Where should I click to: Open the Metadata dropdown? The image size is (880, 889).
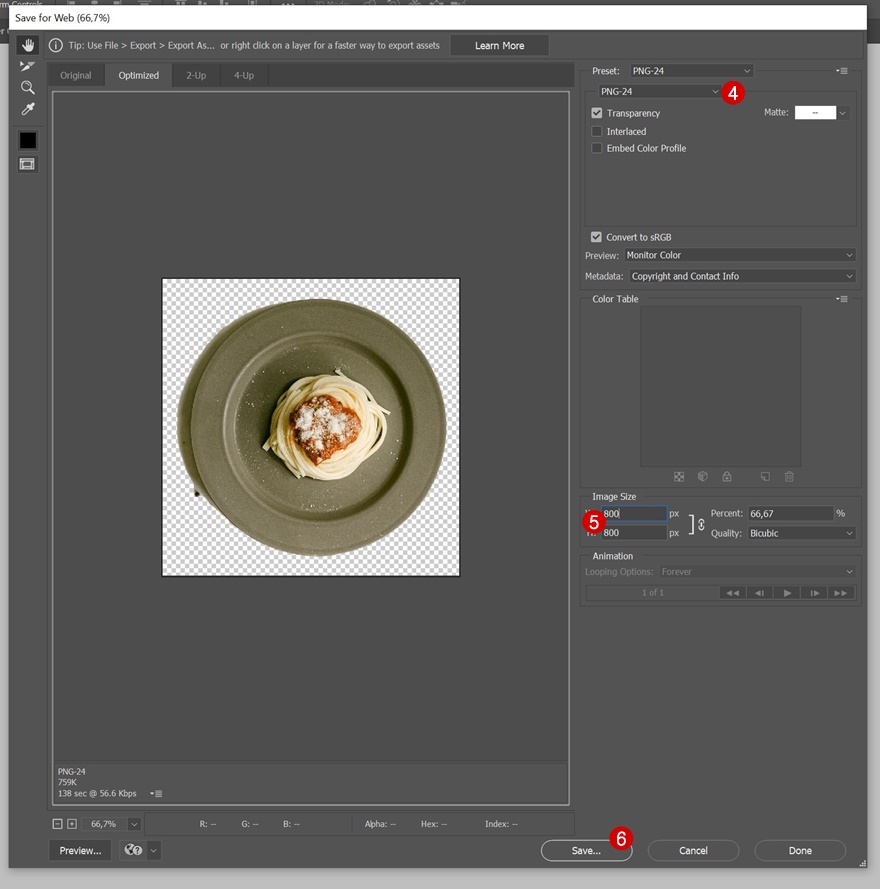743,276
